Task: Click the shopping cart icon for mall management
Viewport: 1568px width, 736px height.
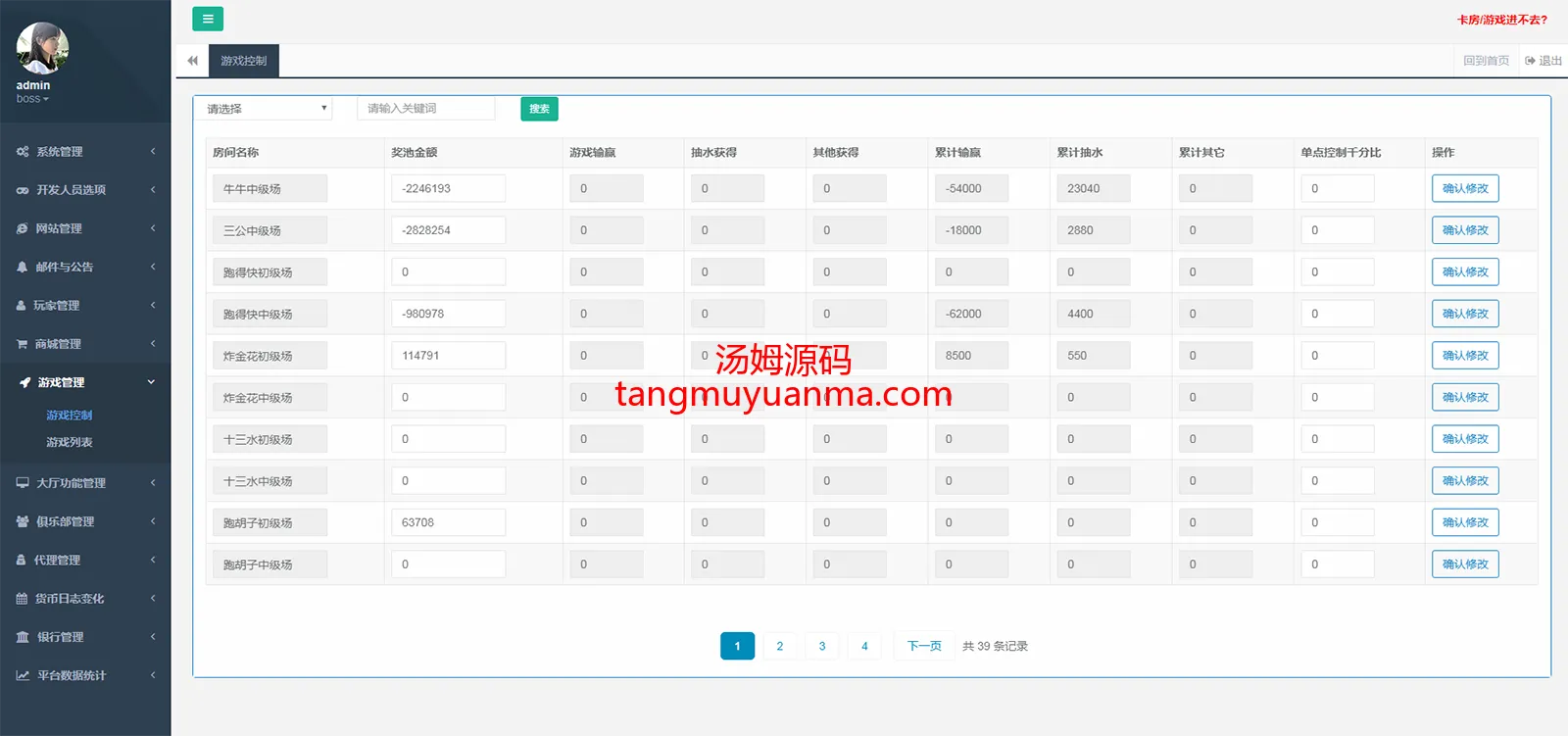Action: point(23,344)
